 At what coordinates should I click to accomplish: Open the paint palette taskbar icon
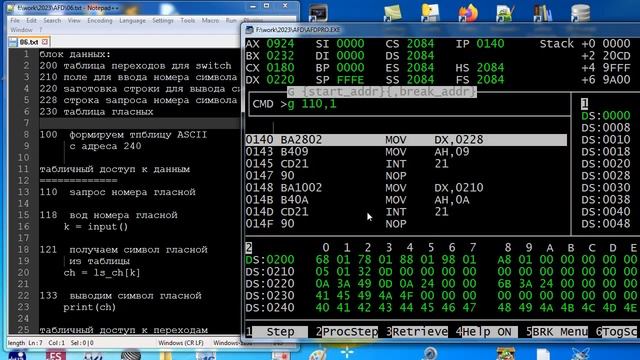point(318,355)
